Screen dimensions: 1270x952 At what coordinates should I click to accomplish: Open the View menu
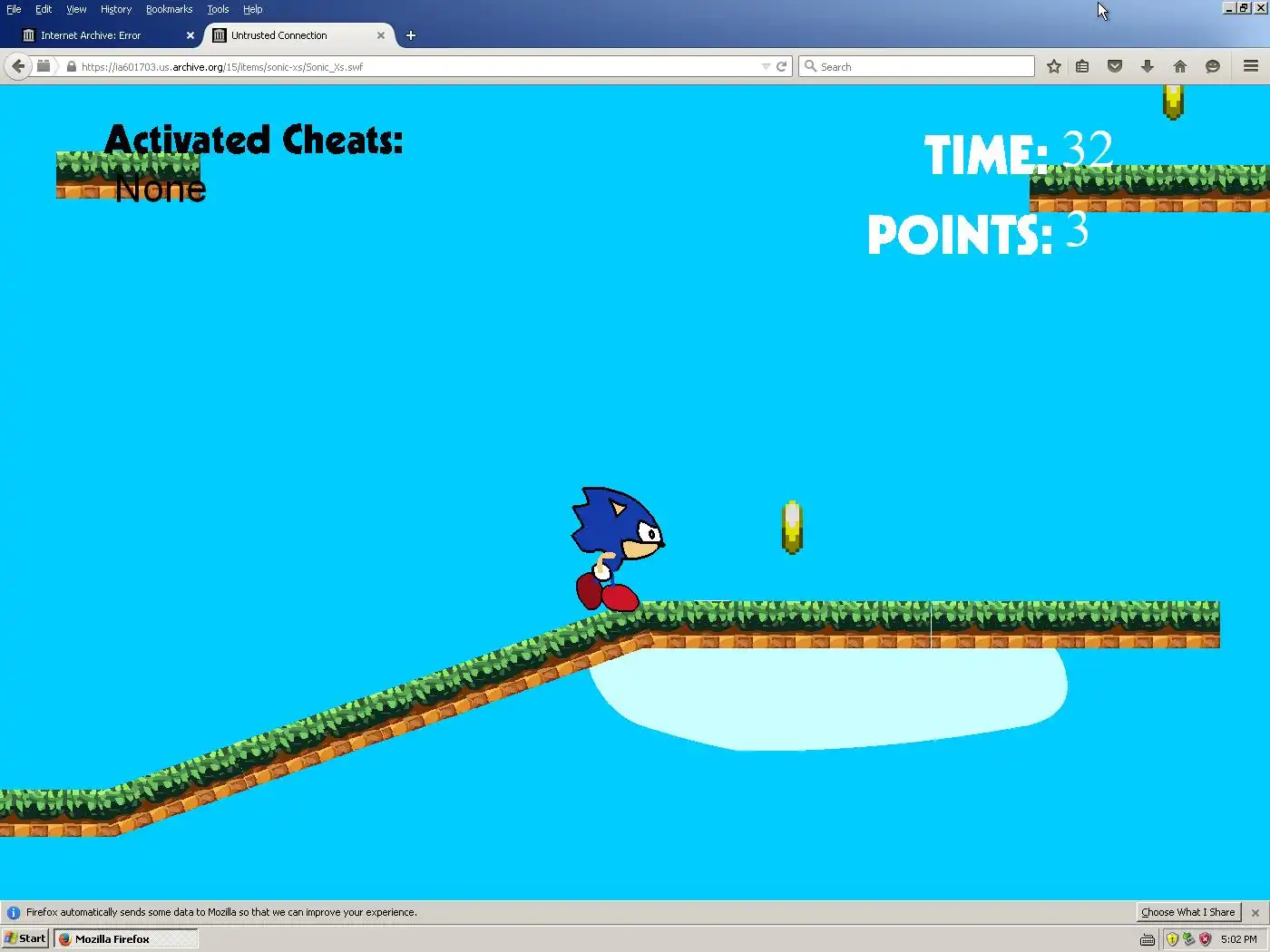[x=76, y=9]
